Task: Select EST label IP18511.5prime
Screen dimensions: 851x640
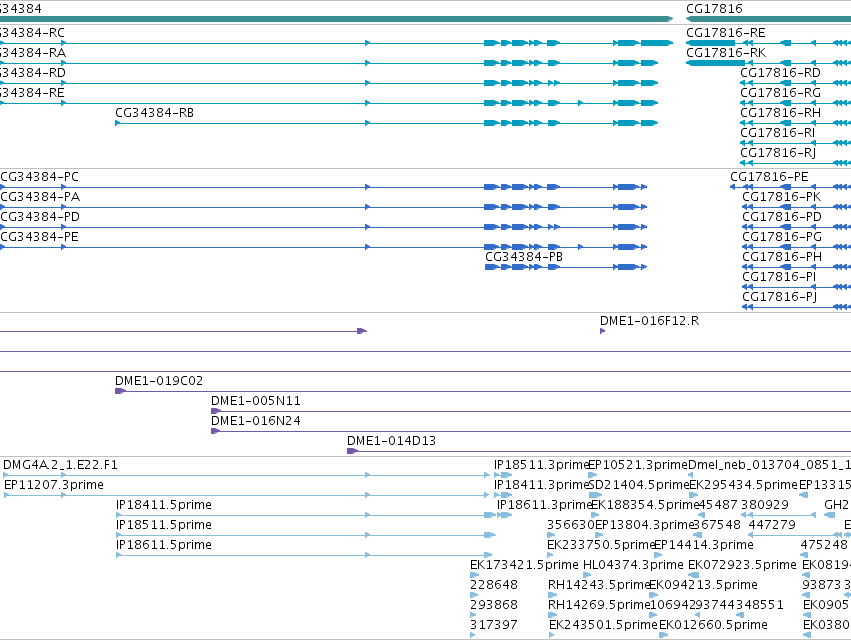Action: click(164, 525)
